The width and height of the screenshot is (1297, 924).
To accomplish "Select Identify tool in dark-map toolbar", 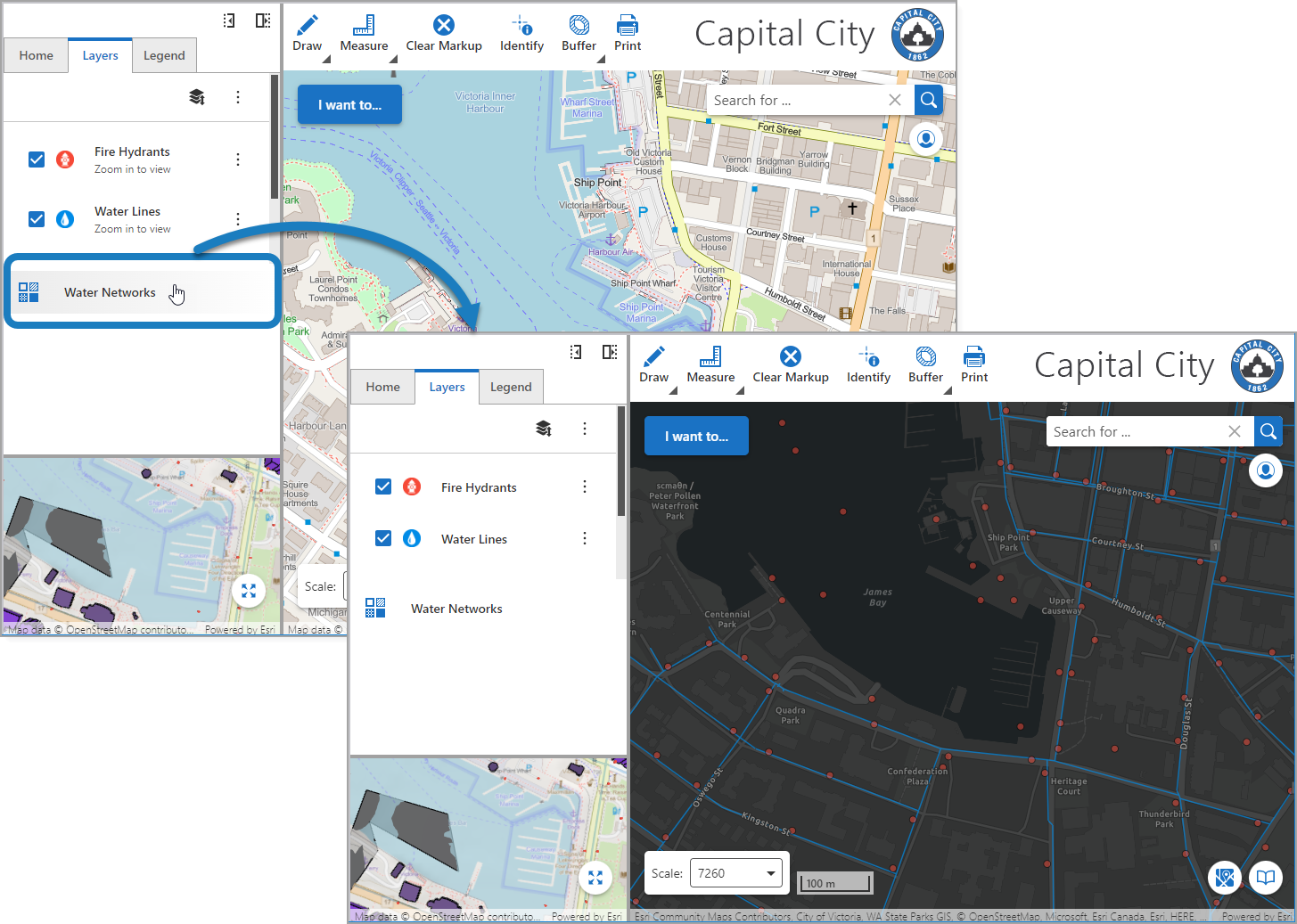I will [x=868, y=364].
